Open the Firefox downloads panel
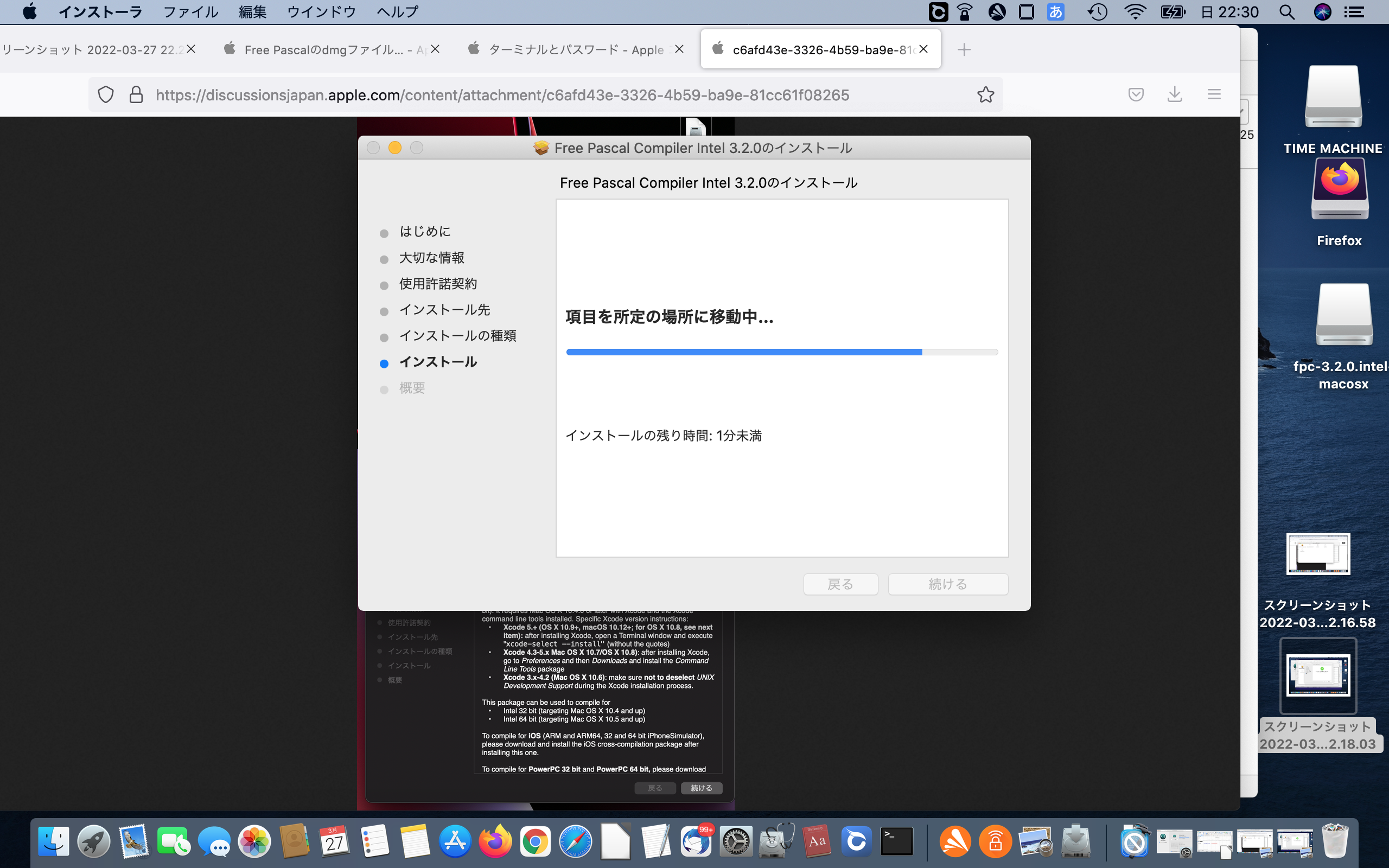The width and height of the screenshot is (1389, 868). coord(1174,95)
